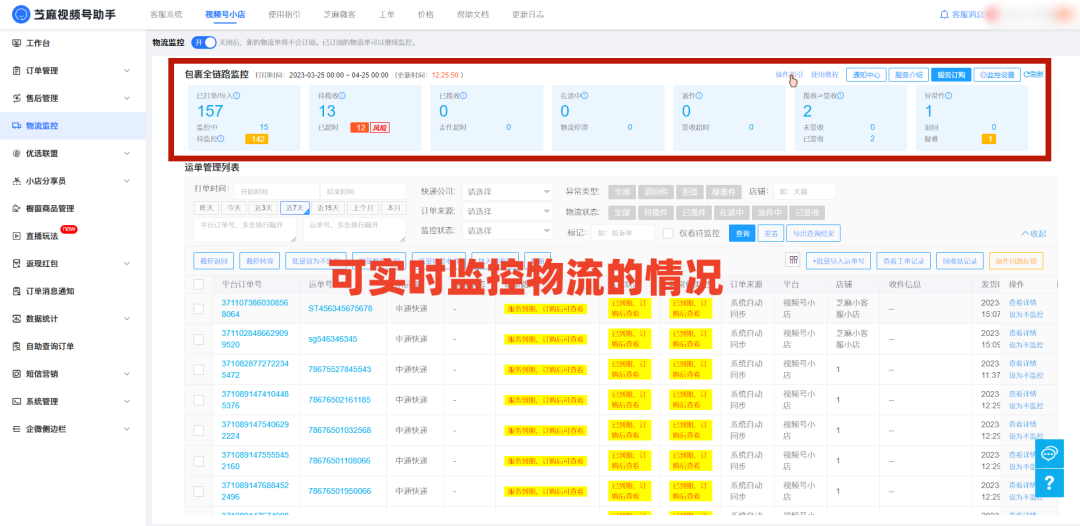
Task: Open the 使用指引 top tab
Action: point(283,14)
